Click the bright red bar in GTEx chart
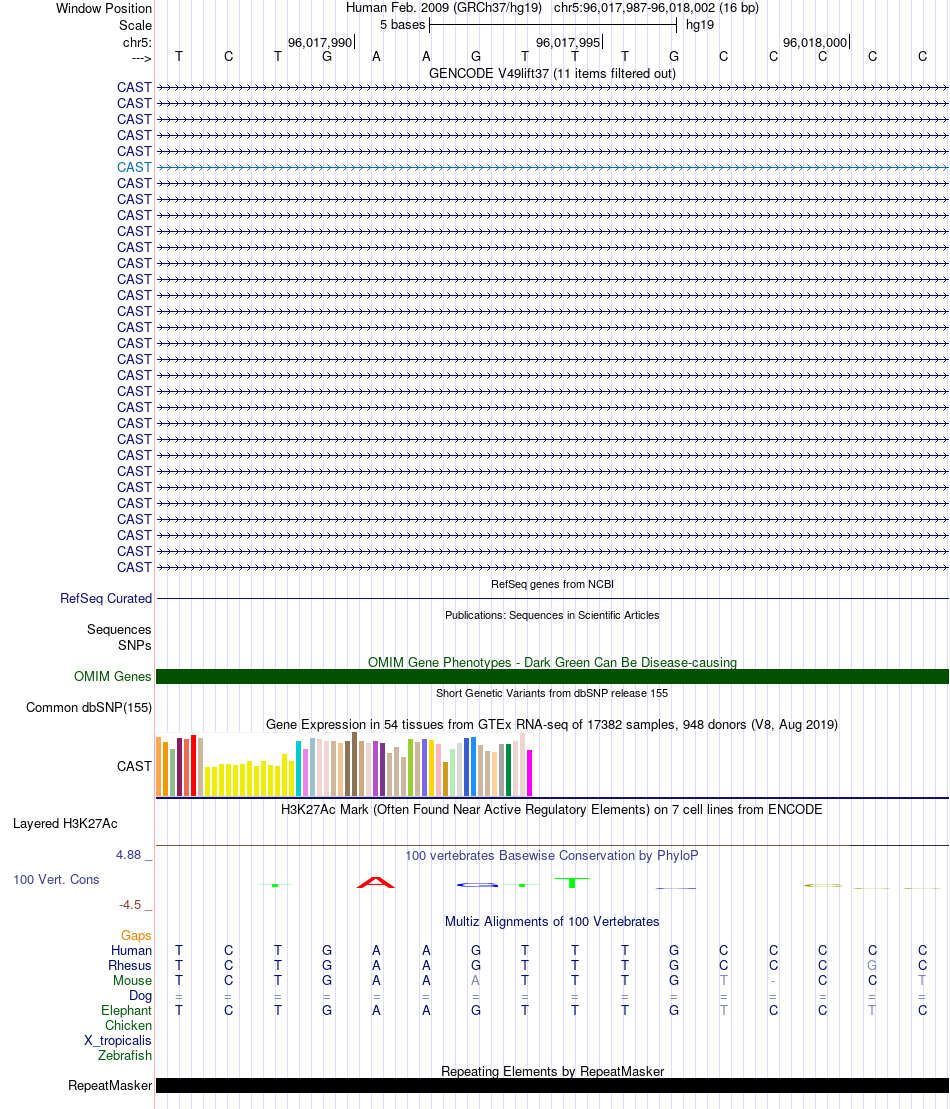 (194, 766)
